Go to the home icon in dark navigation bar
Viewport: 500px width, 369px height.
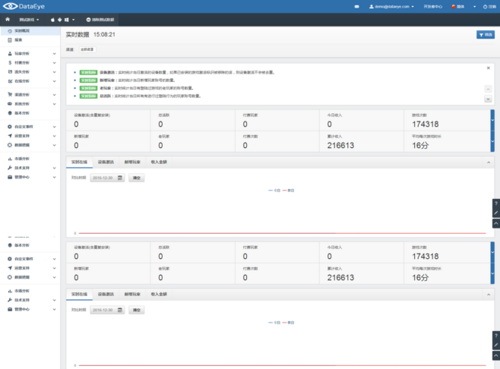click(x=7, y=19)
